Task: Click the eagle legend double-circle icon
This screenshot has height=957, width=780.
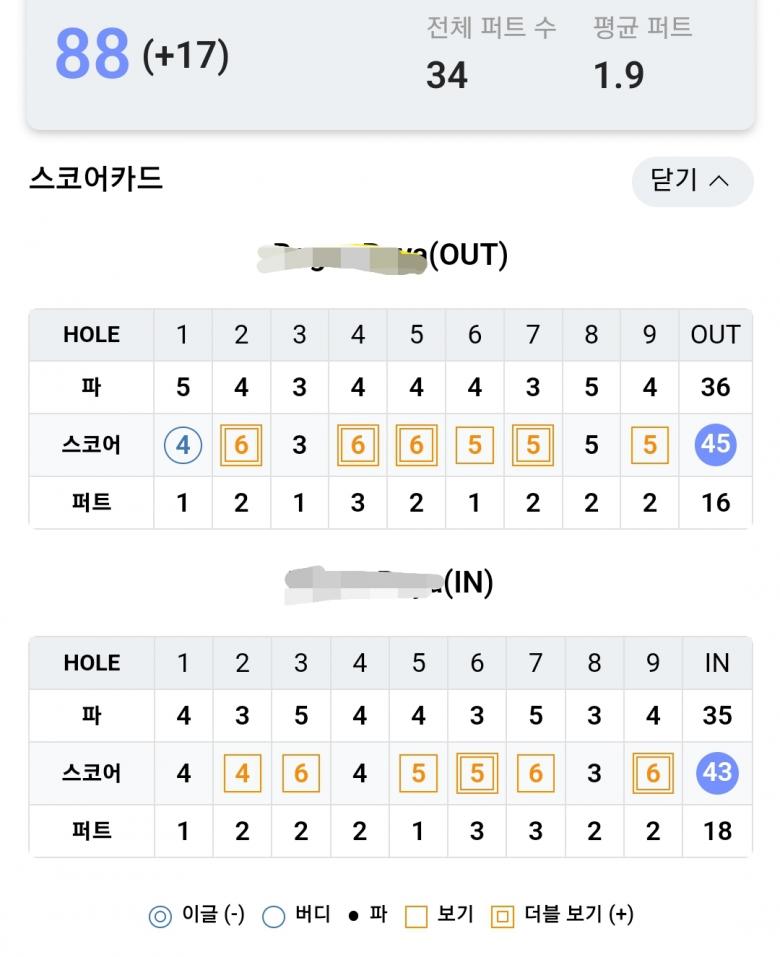Action: click(160, 916)
